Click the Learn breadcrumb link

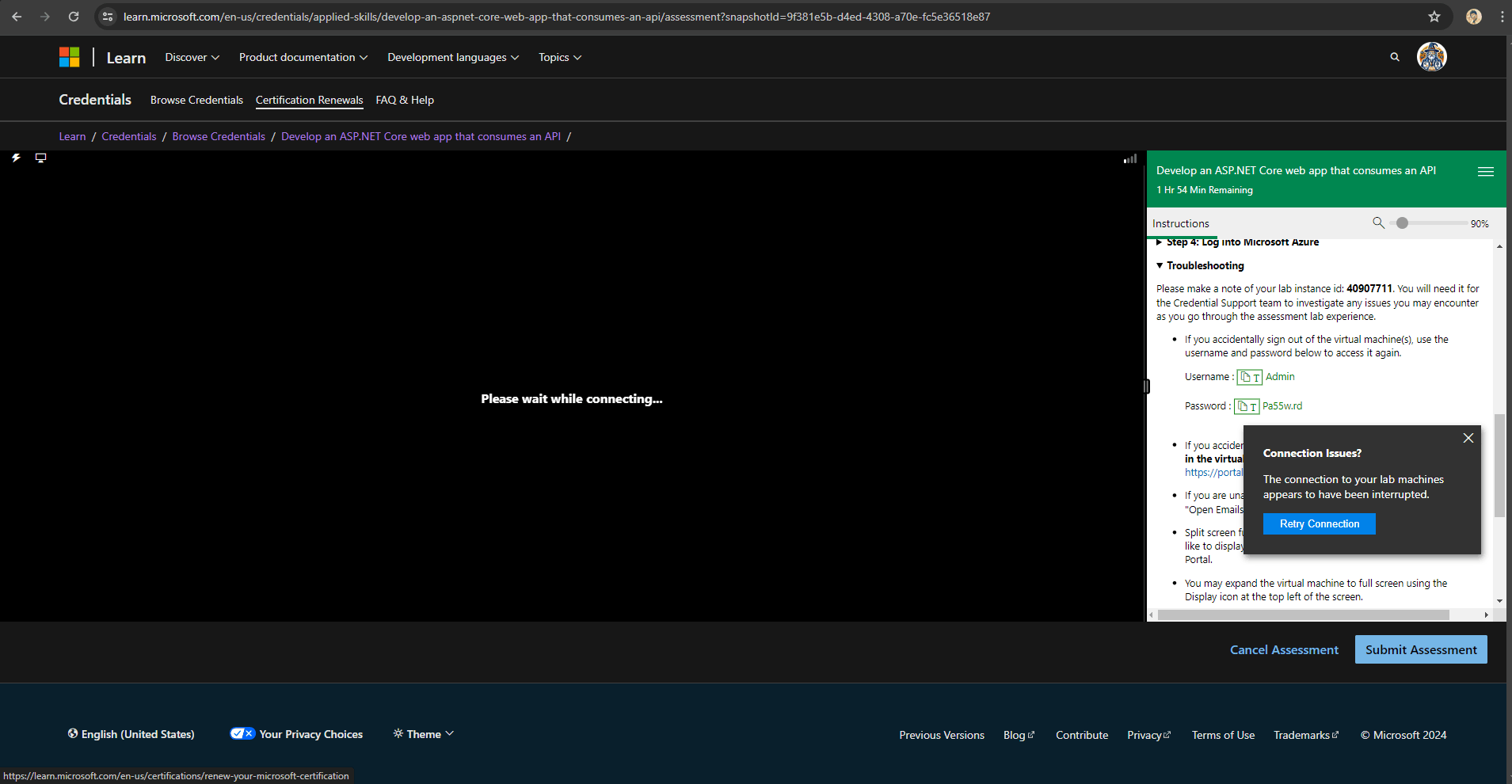(x=72, y=136)
